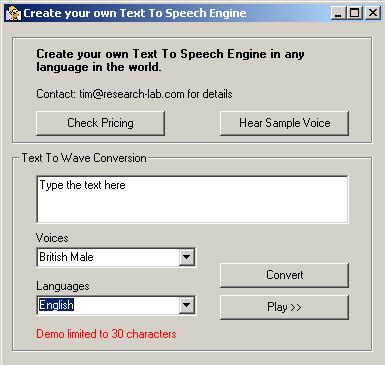Click the Languages label
The image size is (385, 365).
click(63, 286)
